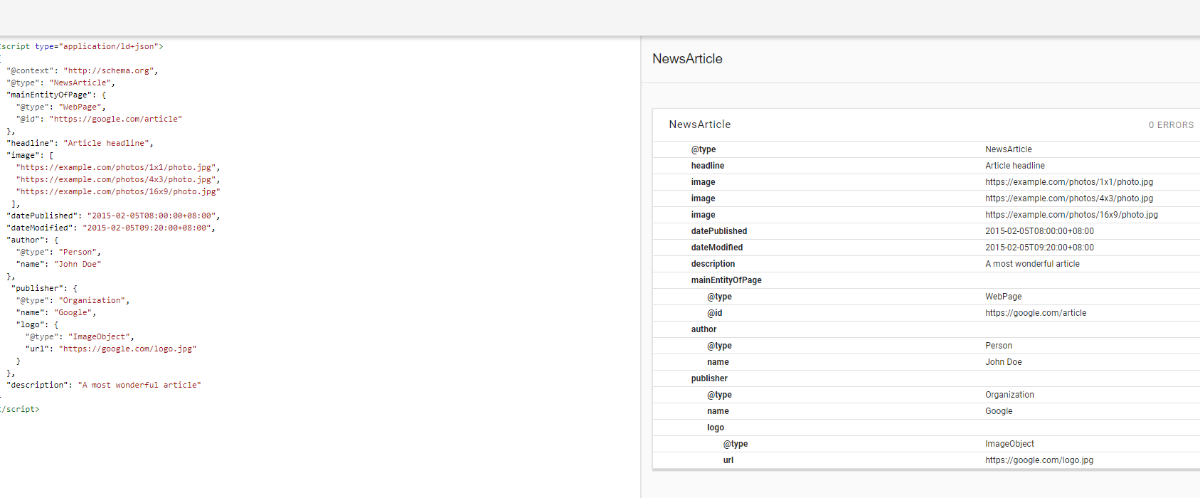Click the WebPage value in the results table
The image size is (1200, 498).
[1003, 296]
